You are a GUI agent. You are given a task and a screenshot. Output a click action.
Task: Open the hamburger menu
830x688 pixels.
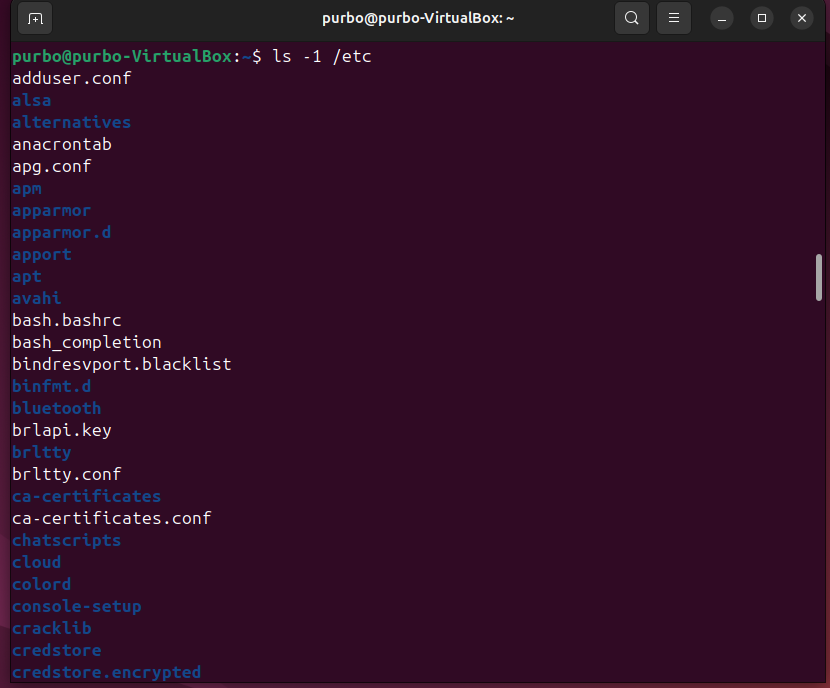click(x=673, y=19)
